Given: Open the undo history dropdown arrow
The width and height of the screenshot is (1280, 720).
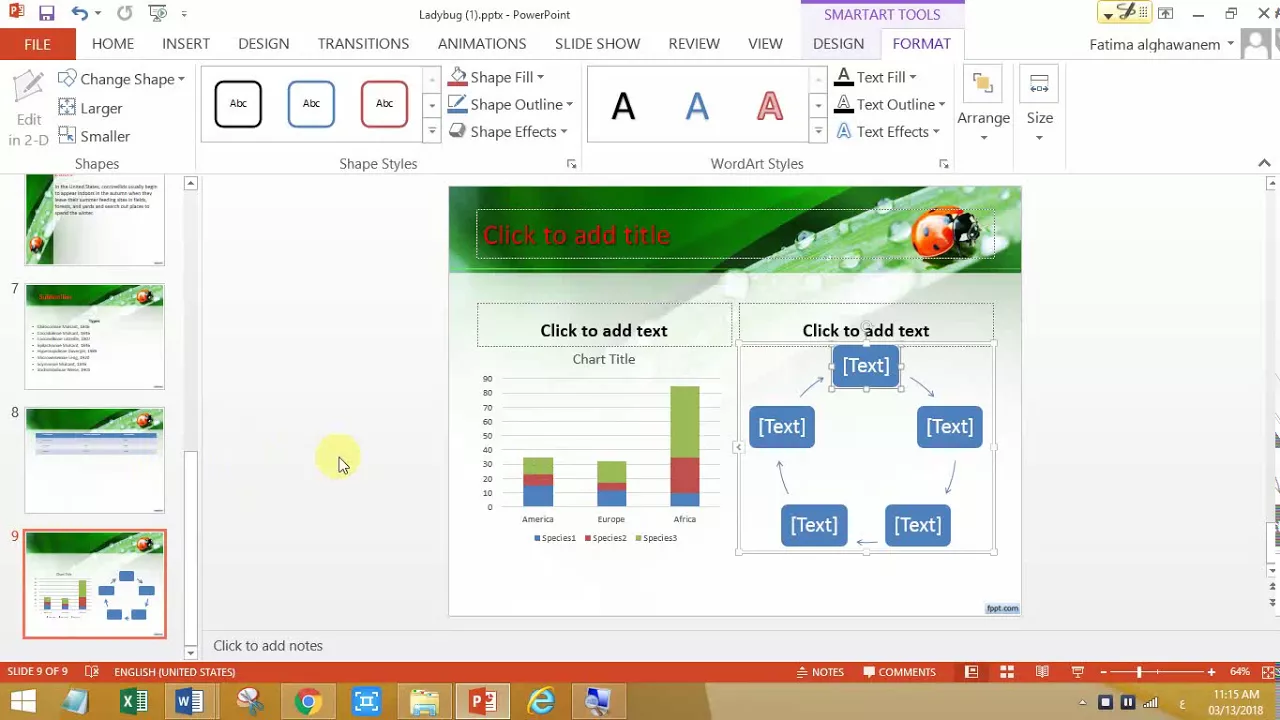Looking at the screenshot, I should click(98, 14).
